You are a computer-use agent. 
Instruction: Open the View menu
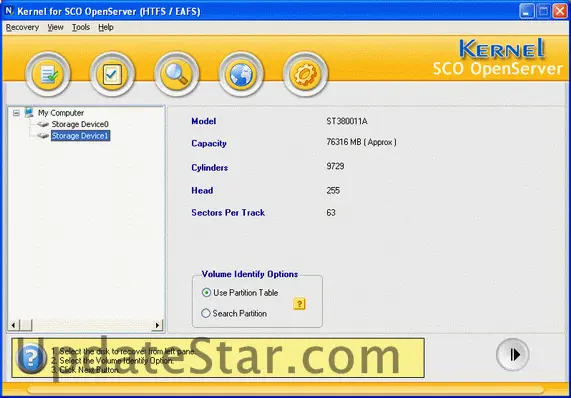(x=55, y=27)
